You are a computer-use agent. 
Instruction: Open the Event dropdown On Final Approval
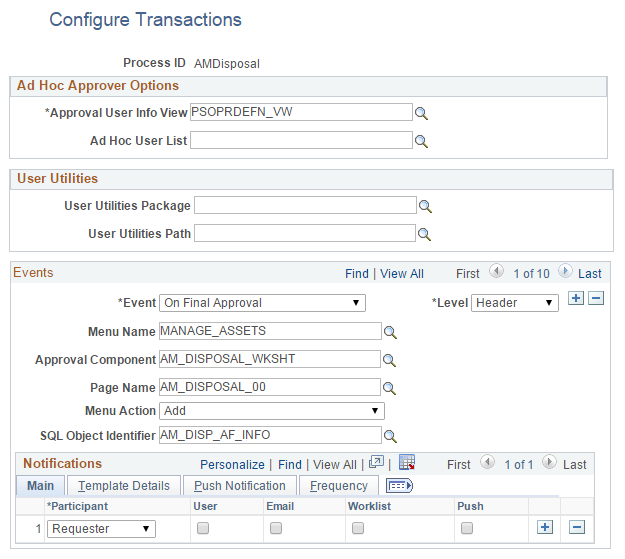coord(262,303)
